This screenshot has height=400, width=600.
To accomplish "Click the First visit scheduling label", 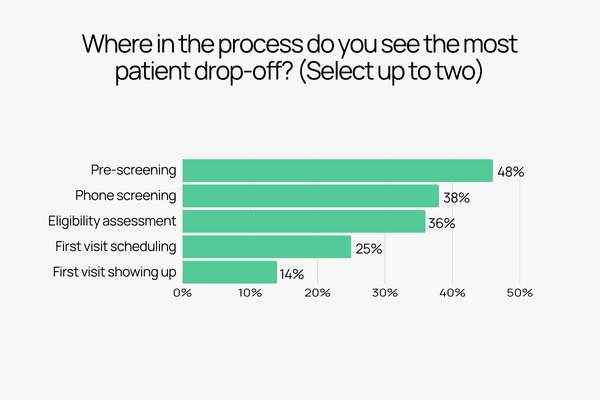I will coord(116,246).
